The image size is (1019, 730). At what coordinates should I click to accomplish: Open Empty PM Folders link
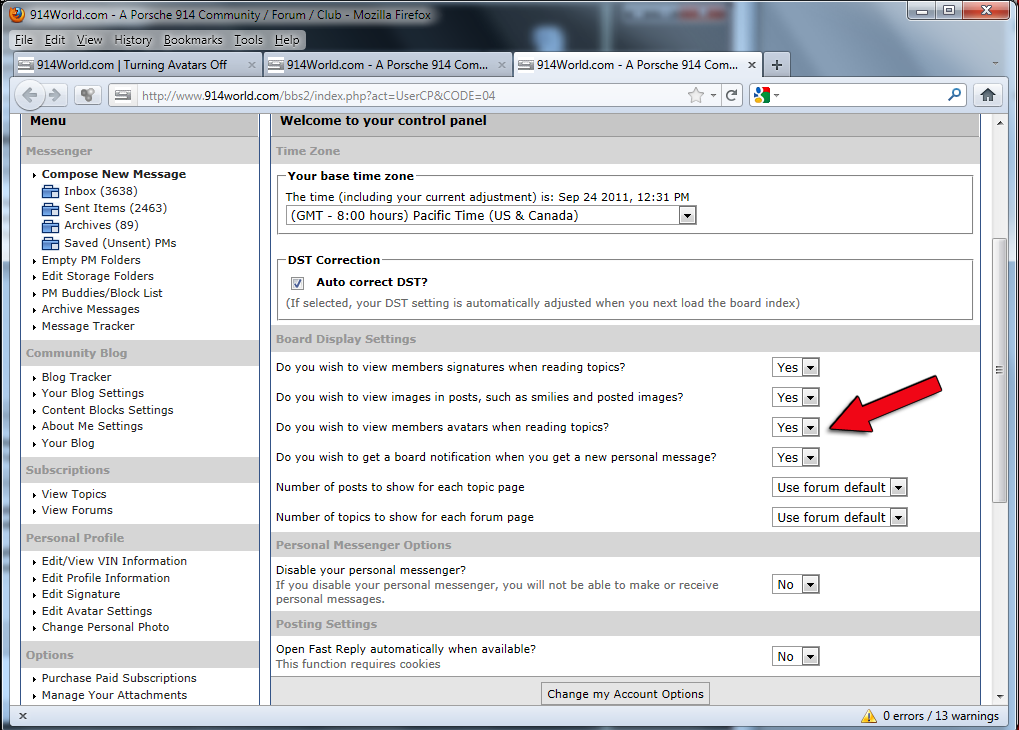91,260
